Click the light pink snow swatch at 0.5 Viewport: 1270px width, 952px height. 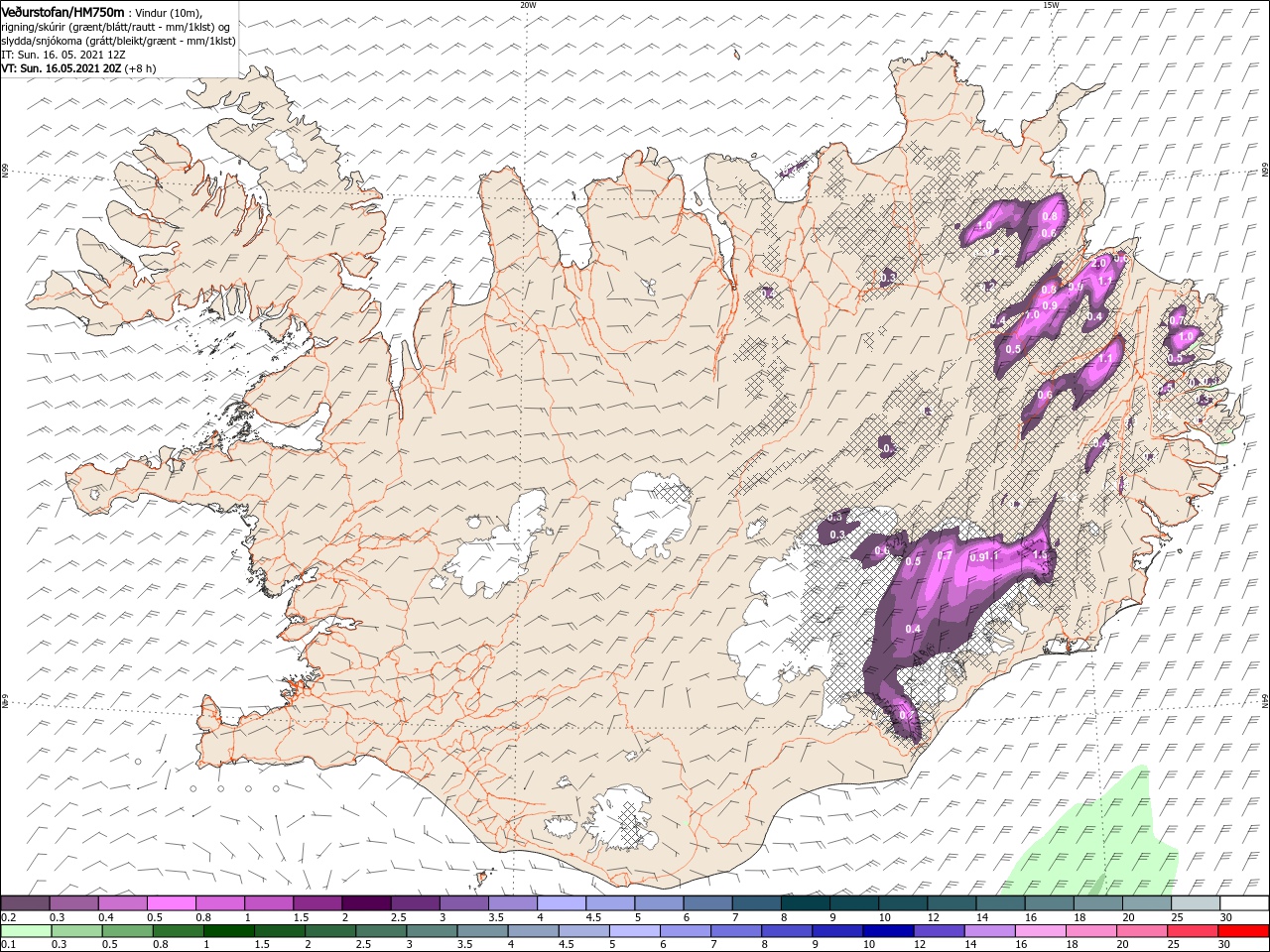pyautogui.click(x=171, y=903)
